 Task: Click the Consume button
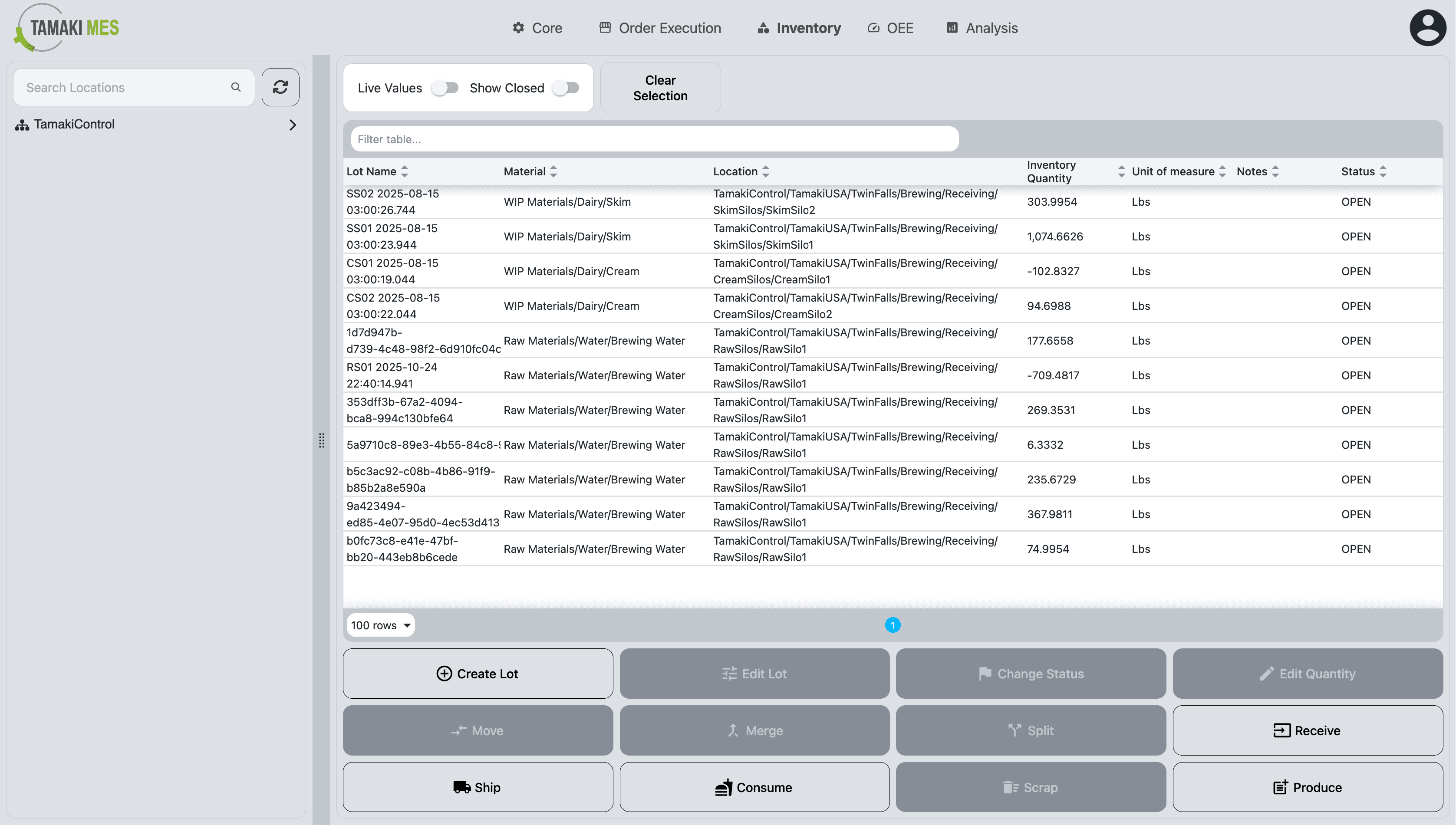click(754, 788)
